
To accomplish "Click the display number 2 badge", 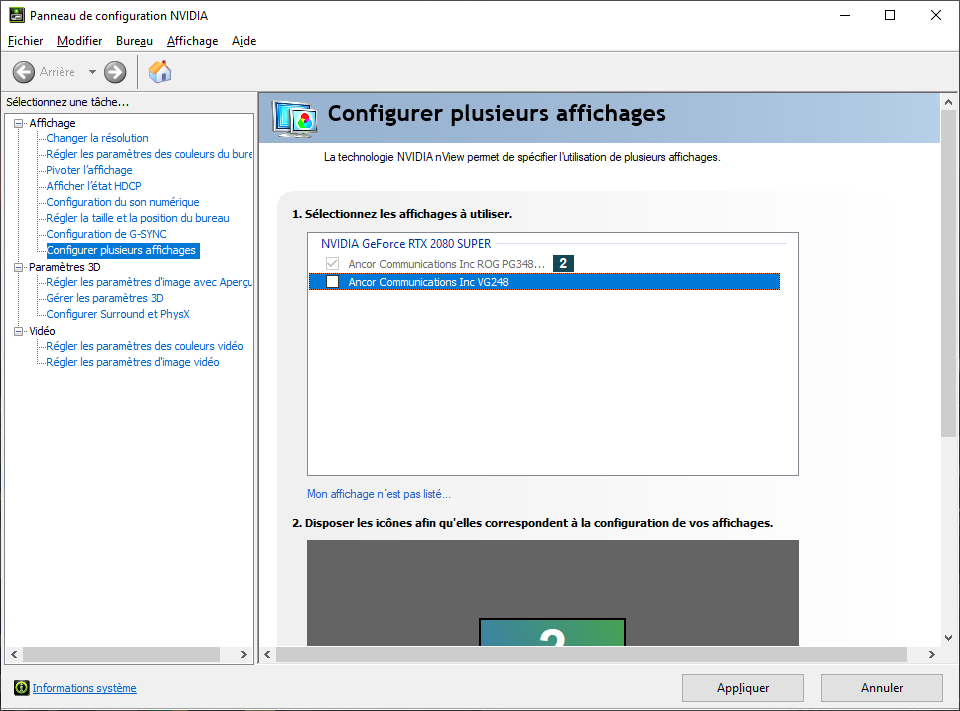I will [563, 263].
